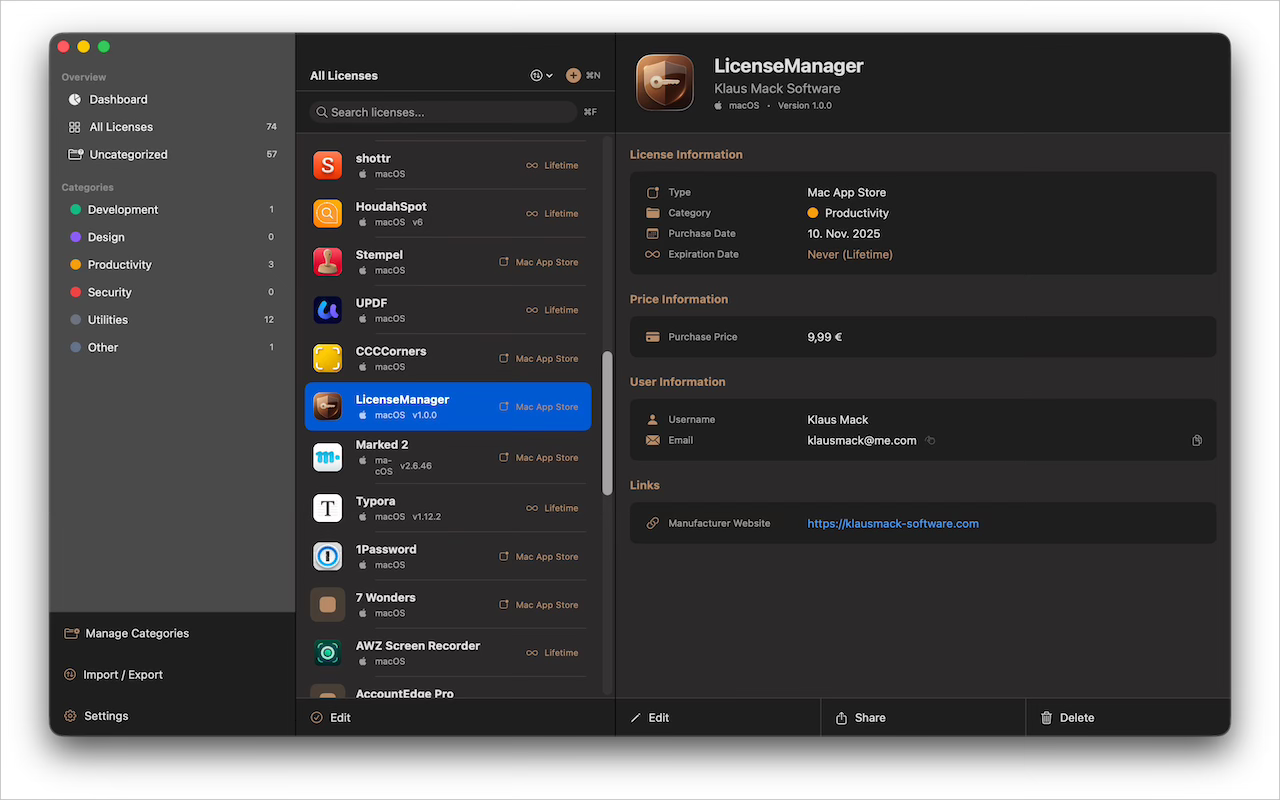1280x800 pixels.
Task: Click the Mac App Store type value
Action: 847,192
